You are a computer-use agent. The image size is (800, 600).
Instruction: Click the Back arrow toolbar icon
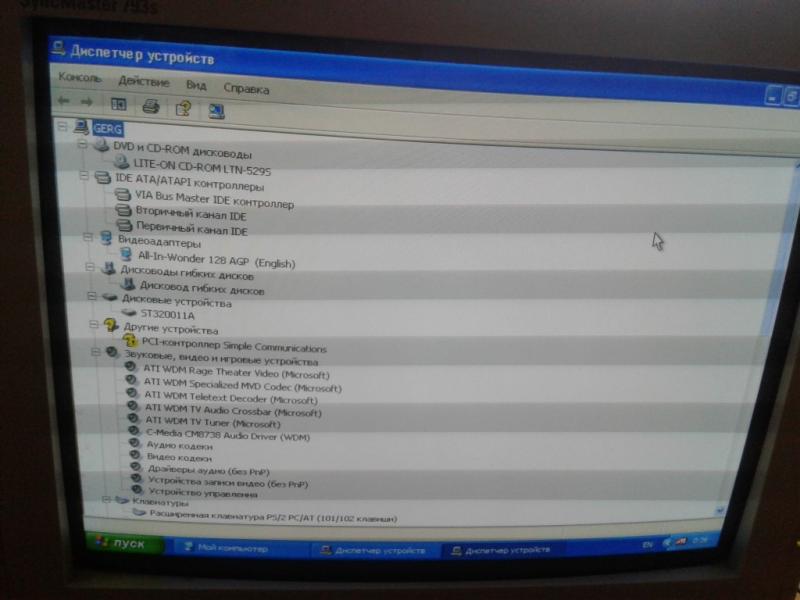pyautogui.click(x=64, y=101)
